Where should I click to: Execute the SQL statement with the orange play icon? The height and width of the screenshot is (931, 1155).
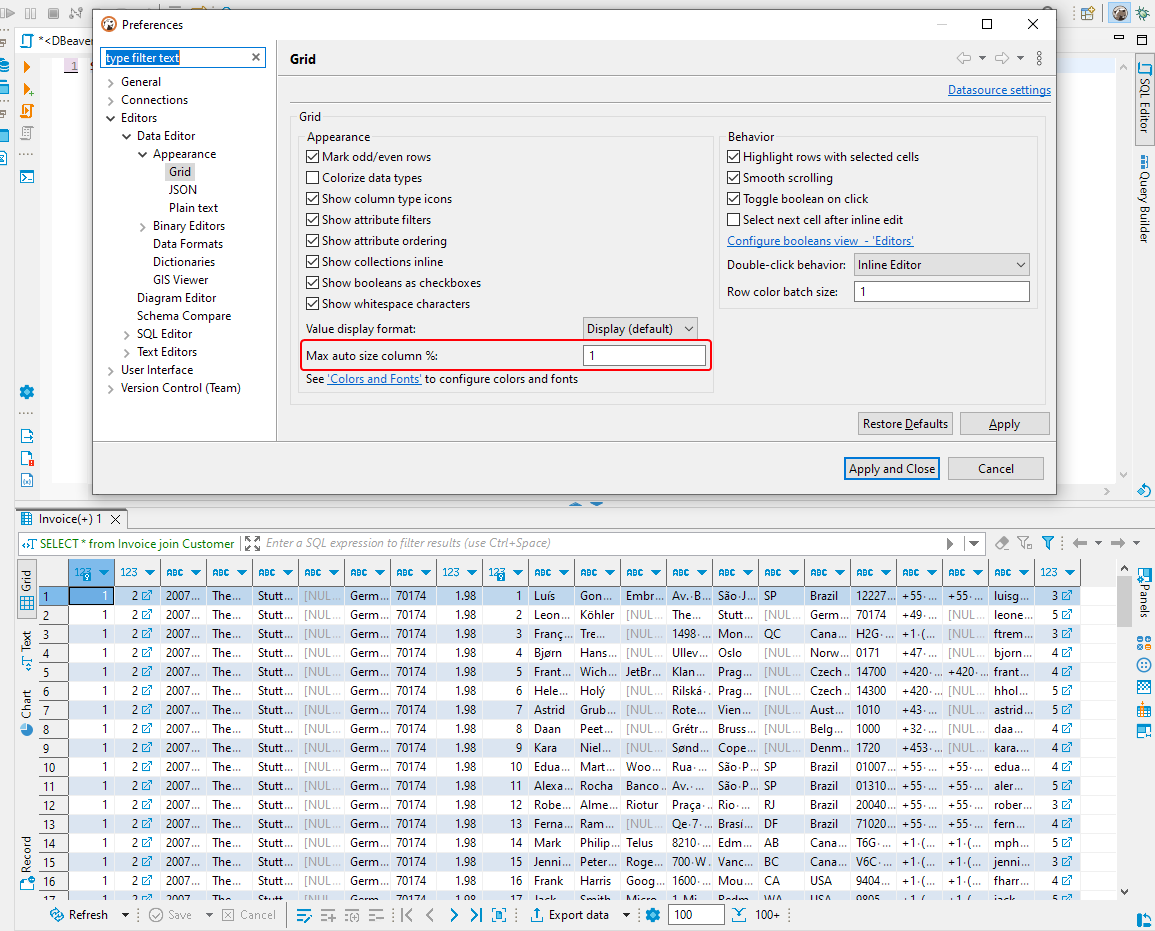click(27, 68)
